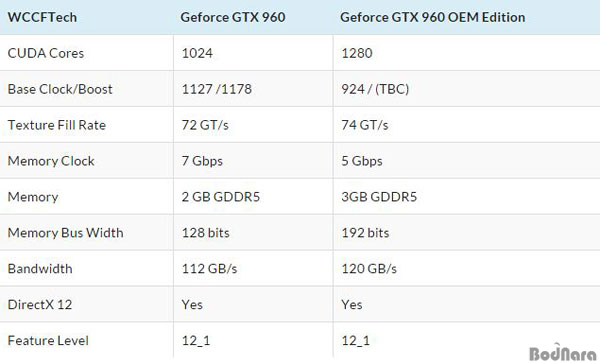This screenshot has width=600, height=364.
Task: Select the Geforce GTX 960 header
Action: pyautogui.click(x=233, y=17)
